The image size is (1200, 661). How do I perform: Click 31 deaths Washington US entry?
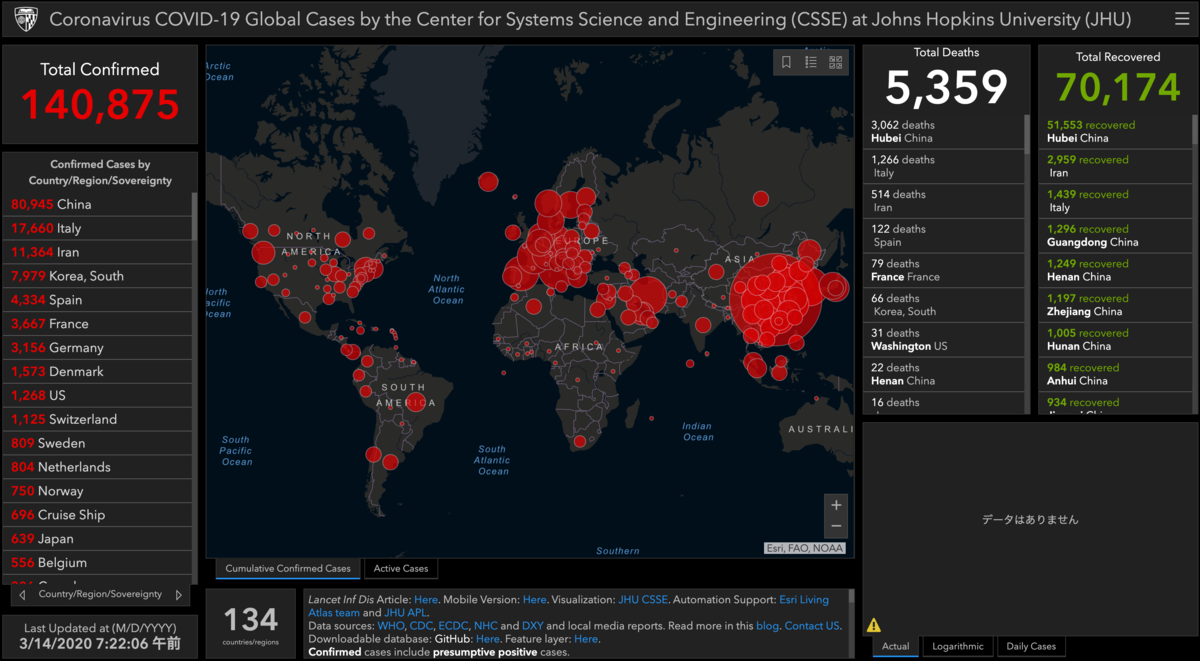(x=943, y=340)
